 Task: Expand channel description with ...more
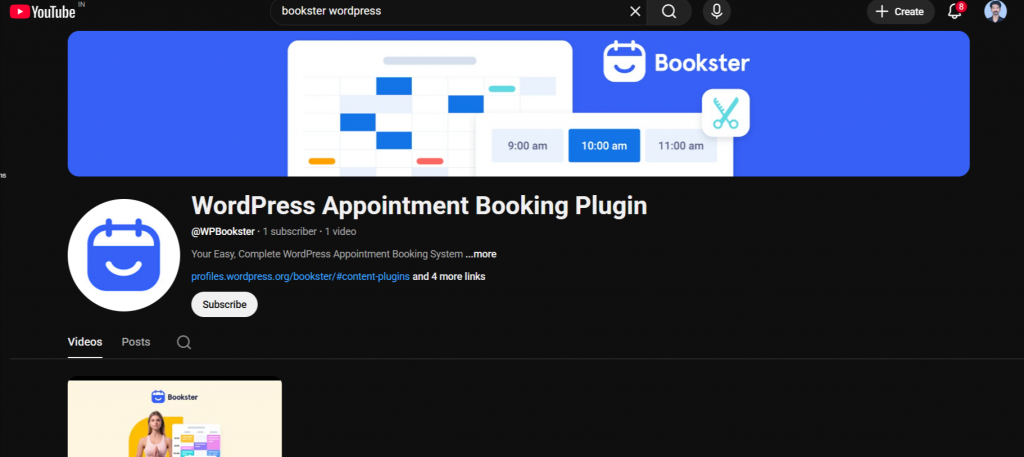(x=481, y=254)
